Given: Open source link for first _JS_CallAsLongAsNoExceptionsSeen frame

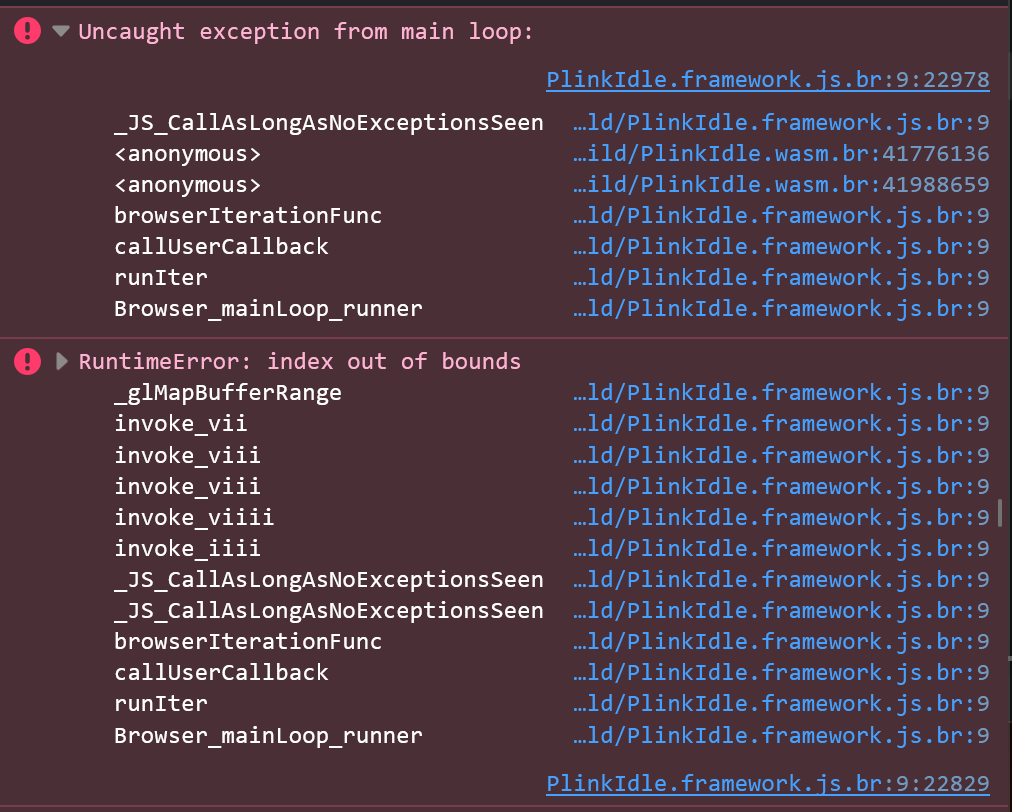Looking at the screenshot, I should pos(781,123).
